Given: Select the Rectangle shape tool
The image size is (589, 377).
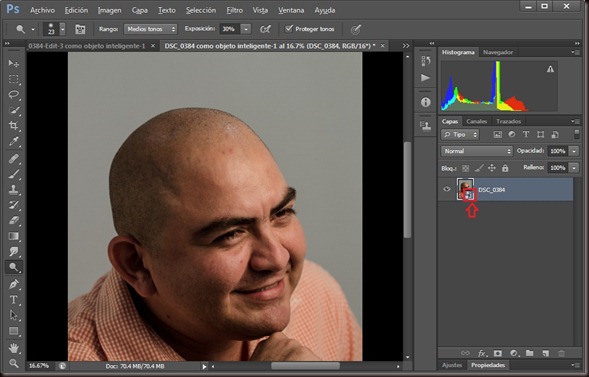Looking at the screenshot, I should coord(14,331).
